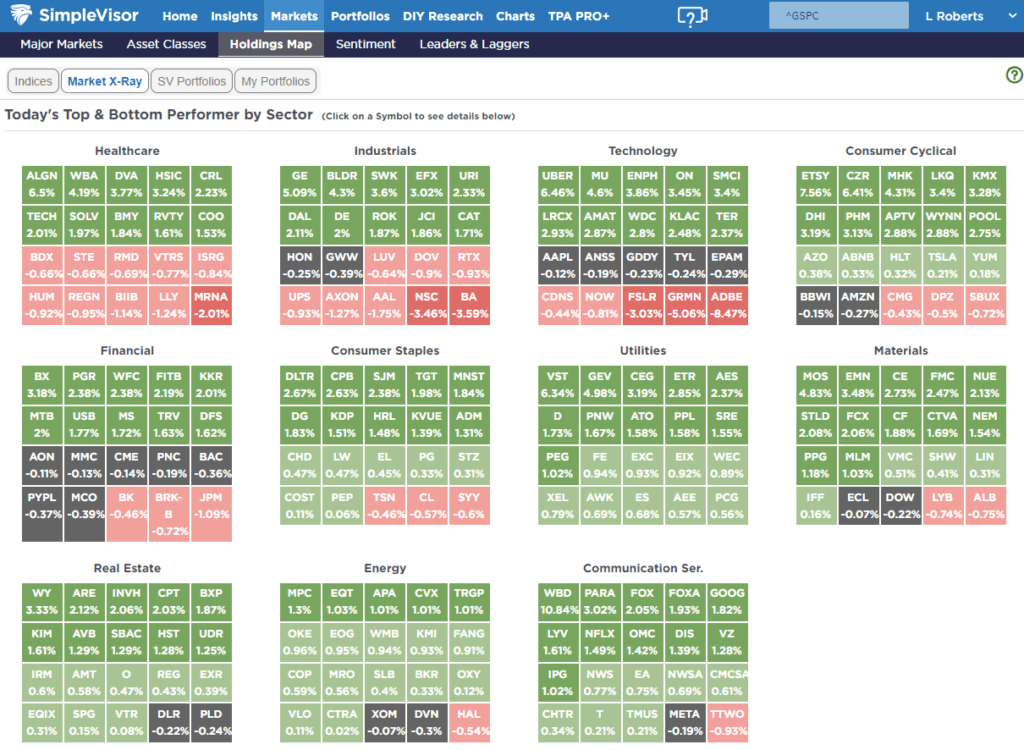This screenshot has width=1024, height=750.
Task: Click the DLTR tile in Consumer Staples
Action: pyautogui.click(x=300, y=385)
